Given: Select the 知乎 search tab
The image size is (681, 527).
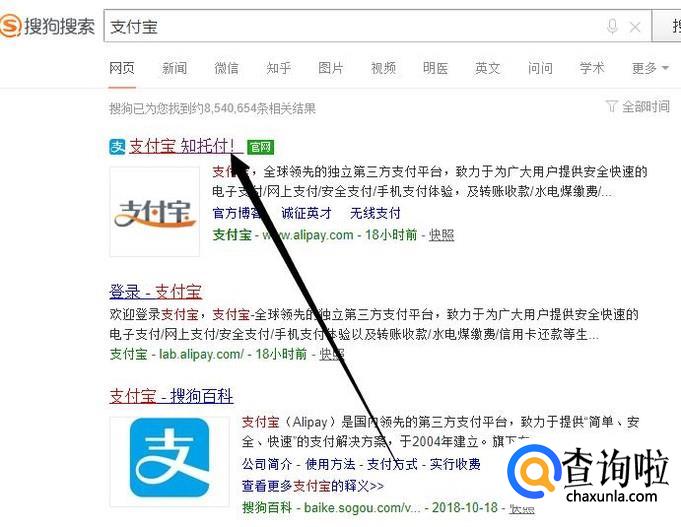Looking at the screenshot, I should pos(278,68).
